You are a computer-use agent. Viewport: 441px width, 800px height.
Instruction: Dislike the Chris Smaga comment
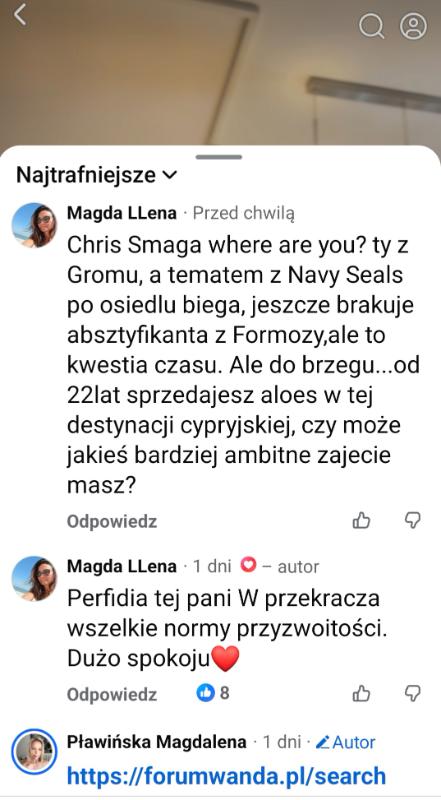[x=412, y=520]
